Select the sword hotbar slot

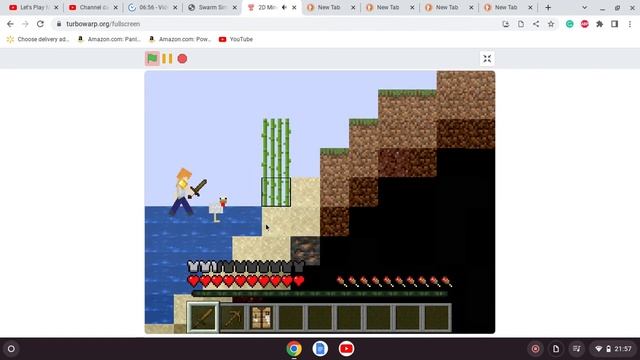203,317
